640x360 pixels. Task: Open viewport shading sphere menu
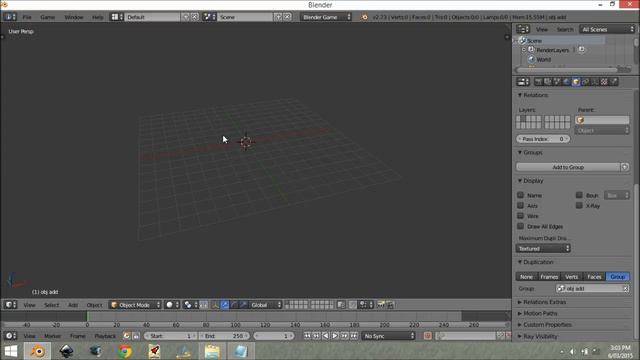point(172,305)
